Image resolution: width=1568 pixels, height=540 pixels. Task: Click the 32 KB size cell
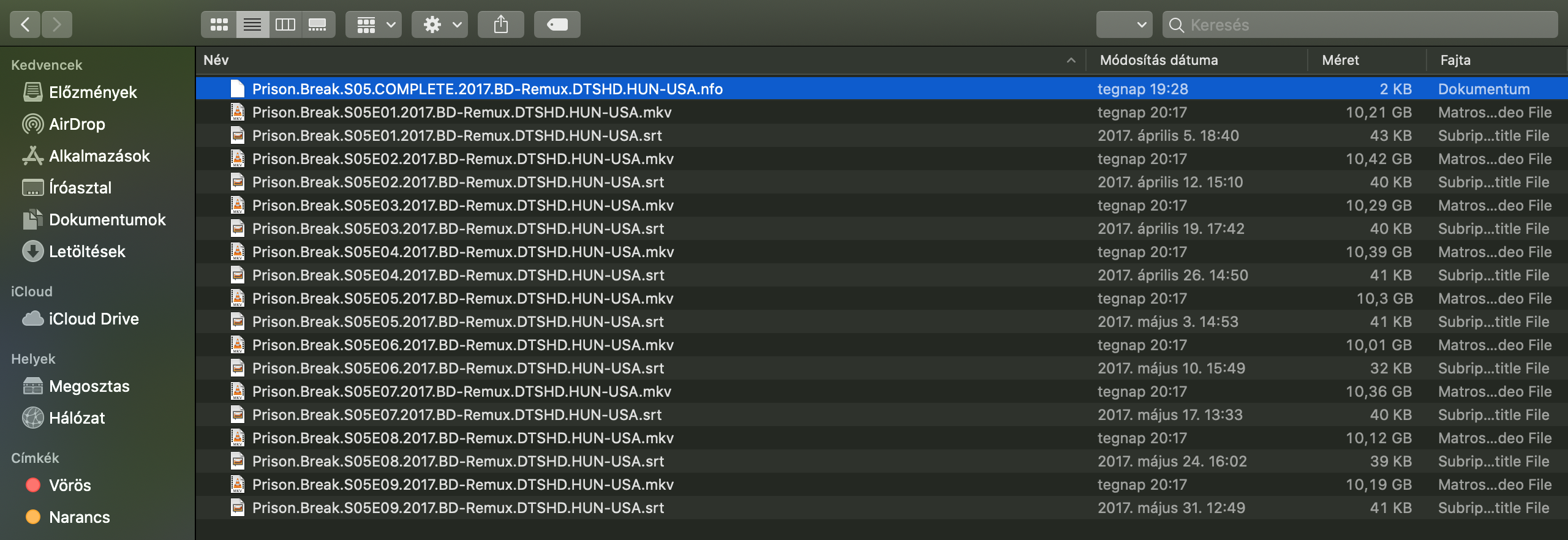tap(1391, 368)
